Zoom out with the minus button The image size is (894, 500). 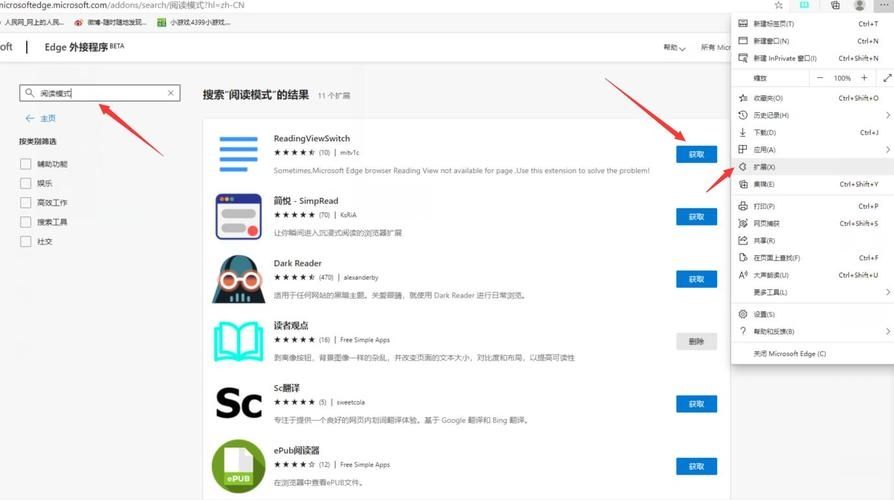(820, 78)
